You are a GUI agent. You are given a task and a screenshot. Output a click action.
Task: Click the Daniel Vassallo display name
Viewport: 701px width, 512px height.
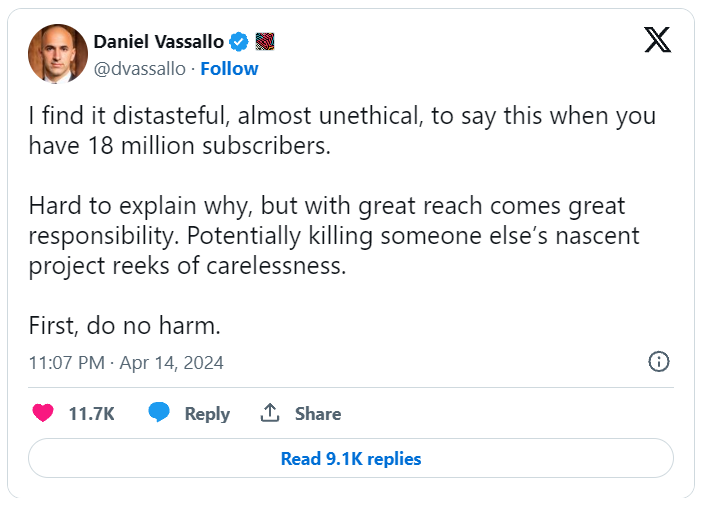(x=158, y=42)
